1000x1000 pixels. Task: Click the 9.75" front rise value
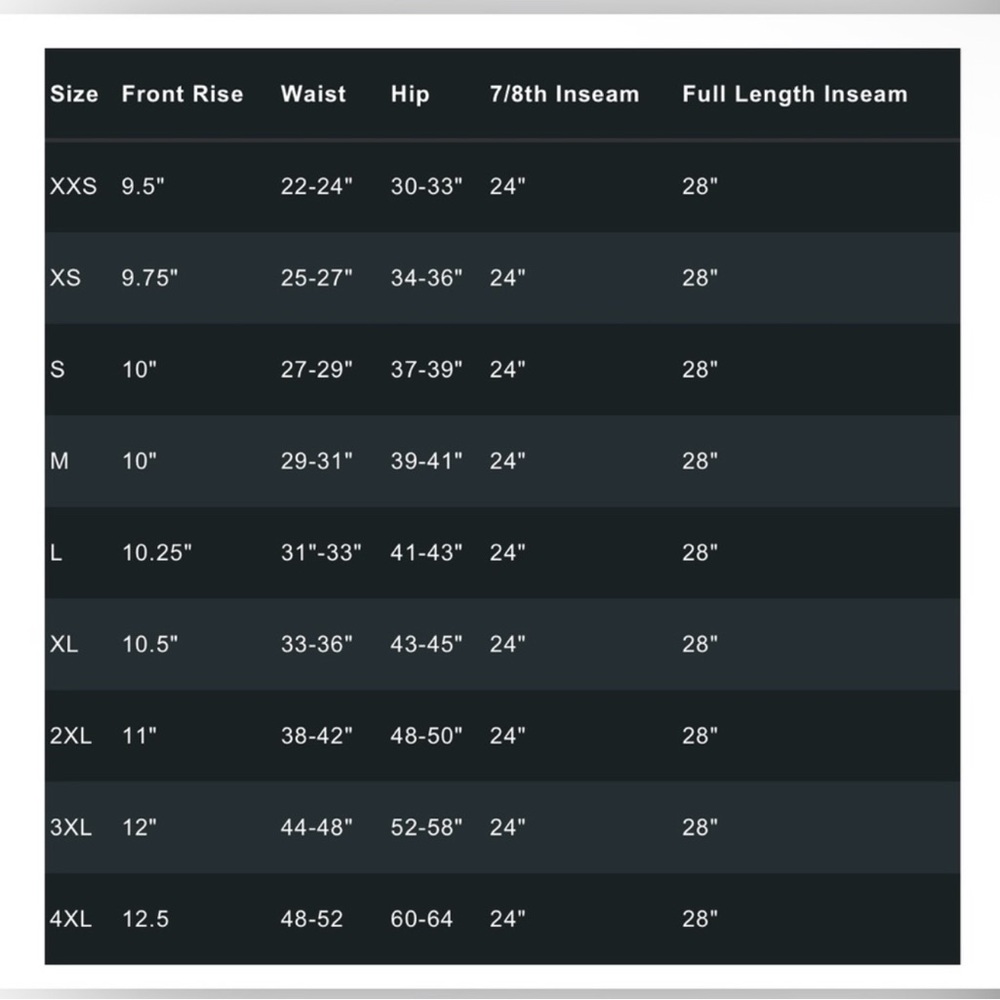pyautogui.click(x=150, y=277)
